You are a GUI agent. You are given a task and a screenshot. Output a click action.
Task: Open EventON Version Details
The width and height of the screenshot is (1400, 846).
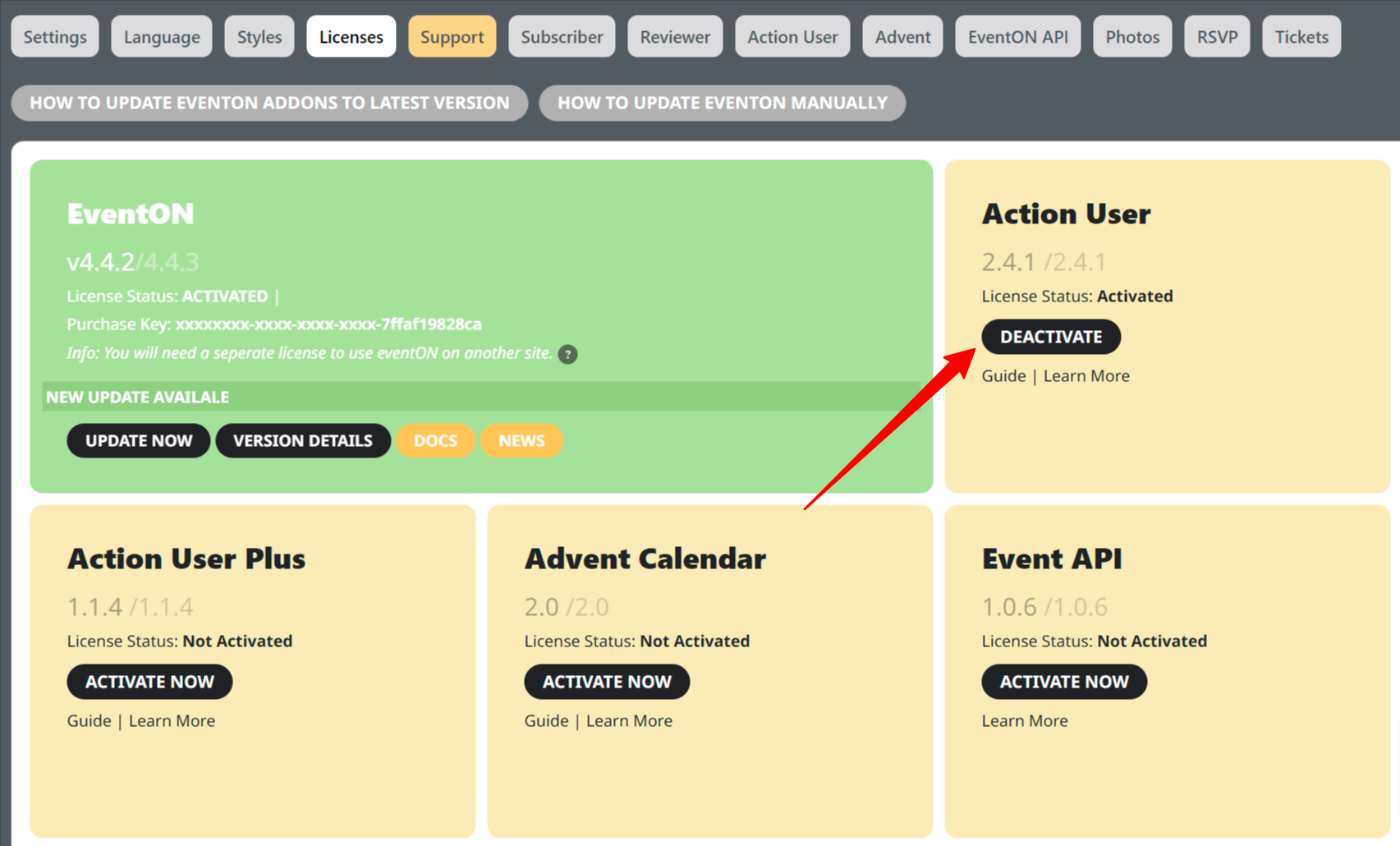coord(303,441)
